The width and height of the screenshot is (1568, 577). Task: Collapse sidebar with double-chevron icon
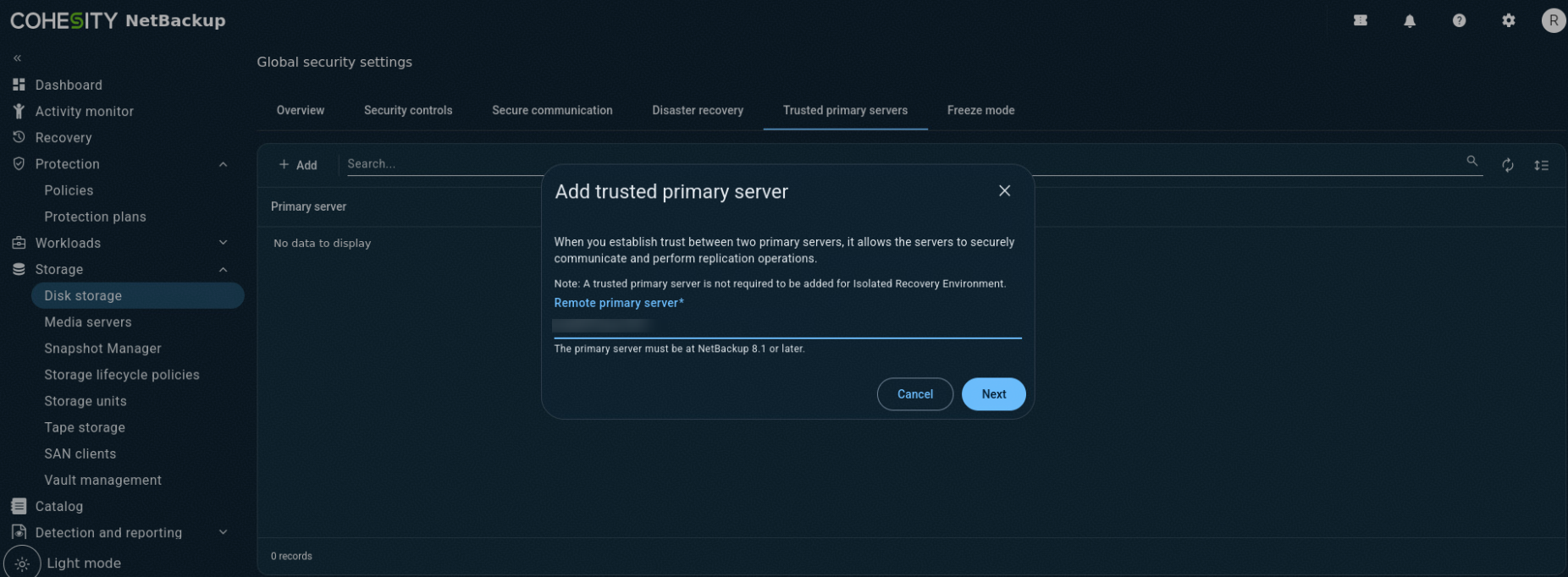tap(17, 58)
